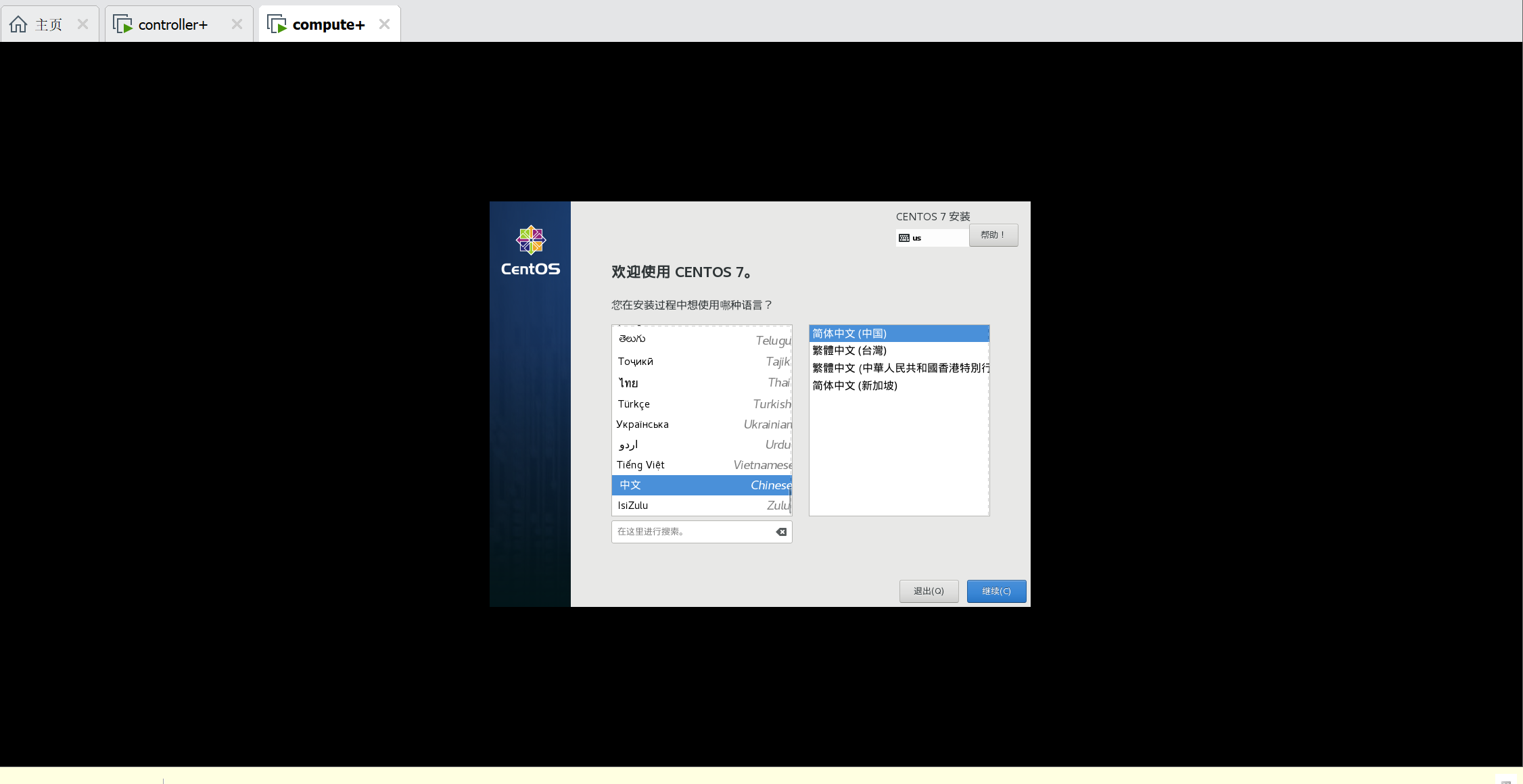
Task: Choose 简体中文 (中国) locale
Action: 899,333
